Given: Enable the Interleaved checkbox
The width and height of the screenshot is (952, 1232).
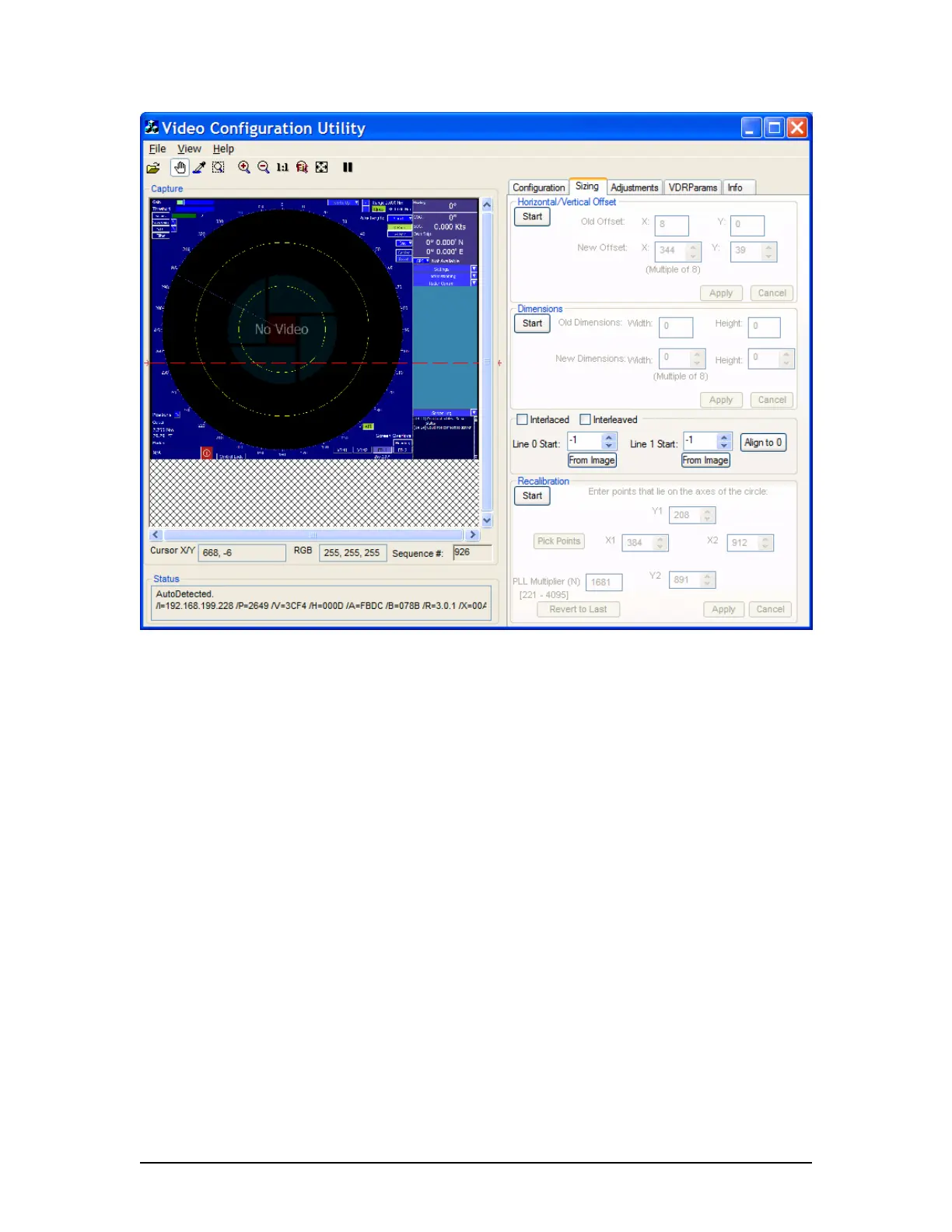Looking at the screenshot, I should [586, 420].
